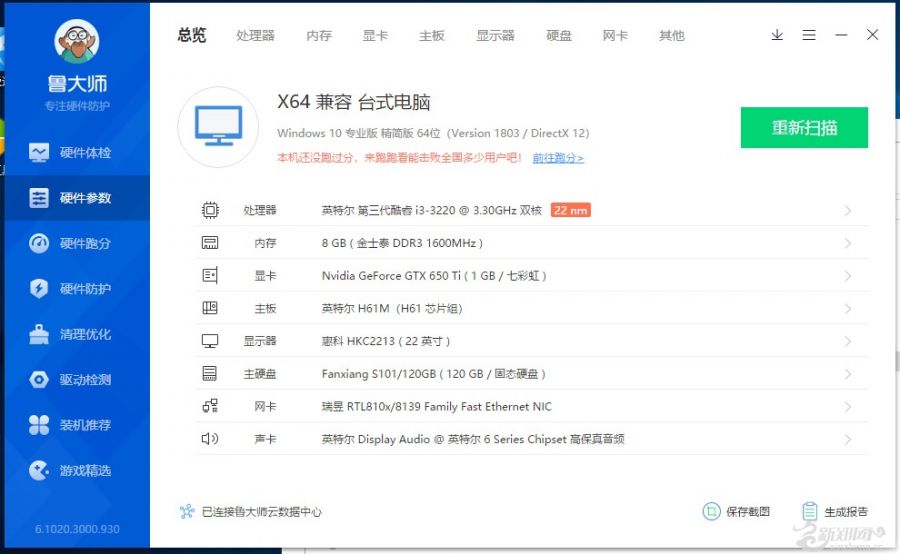
Task: Switch to the 总览 overview tab
Action: click(192, 35)
